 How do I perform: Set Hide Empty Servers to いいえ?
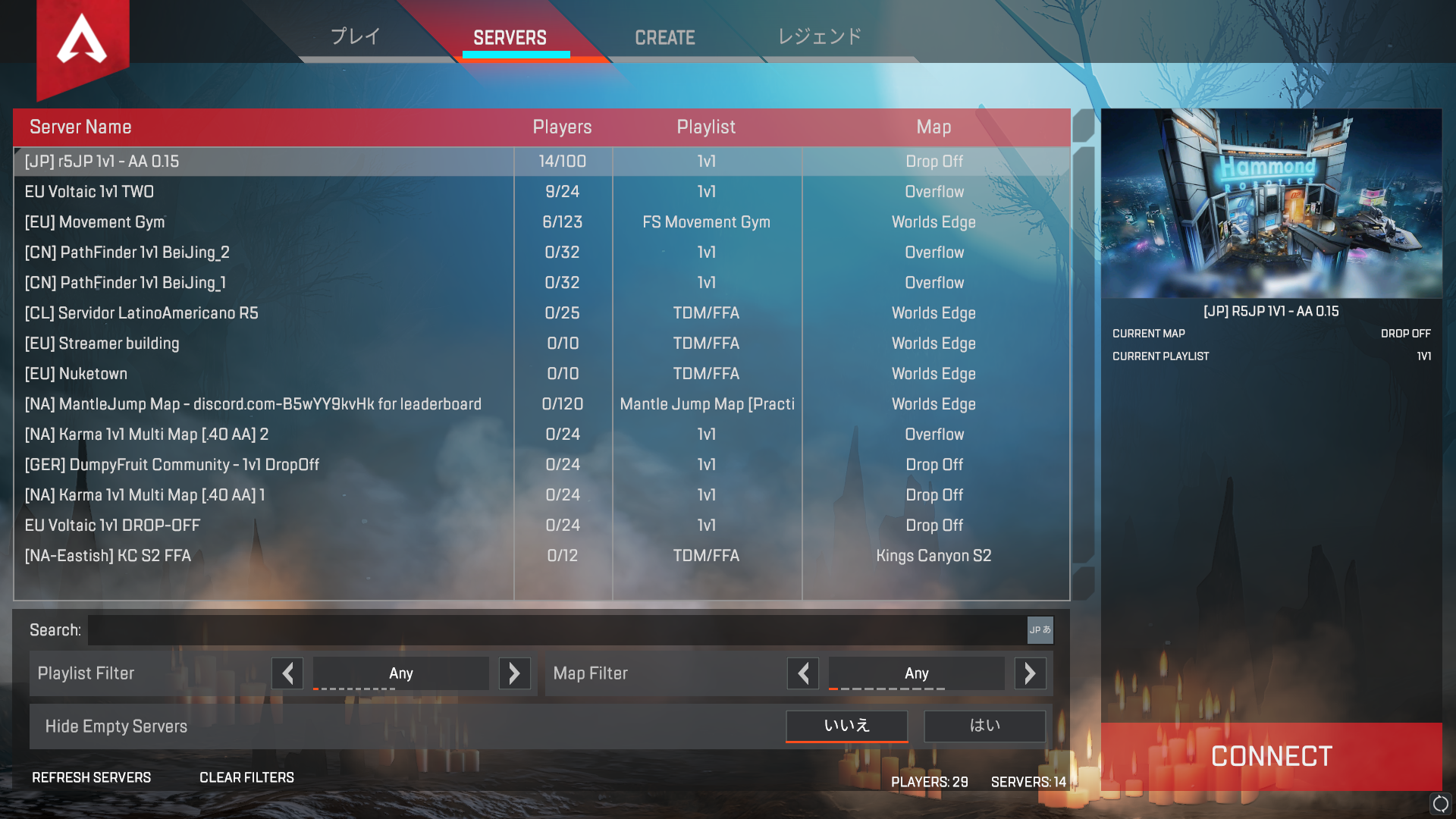(847, 726)
